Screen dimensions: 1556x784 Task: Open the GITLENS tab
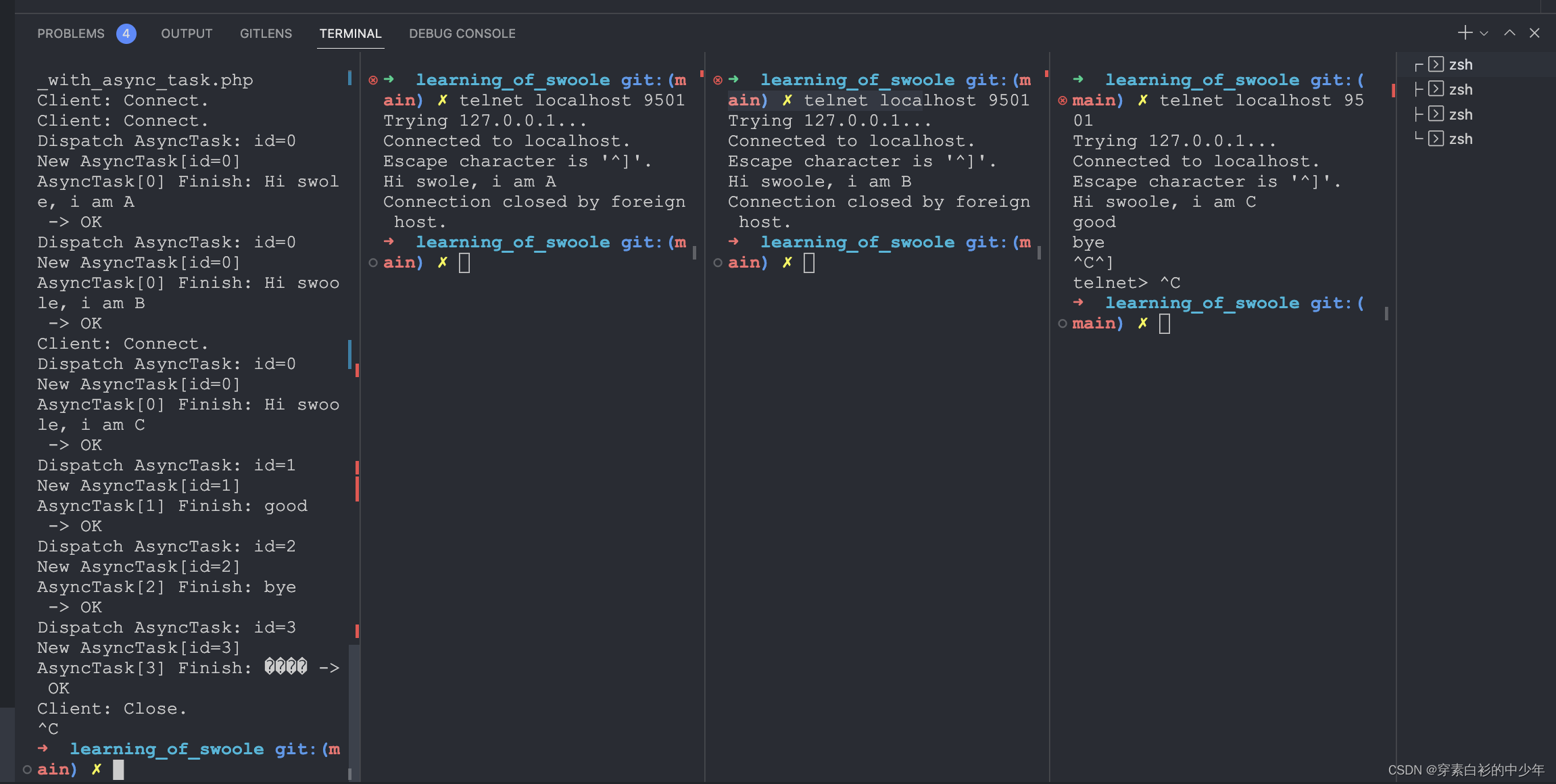point(266,34)
